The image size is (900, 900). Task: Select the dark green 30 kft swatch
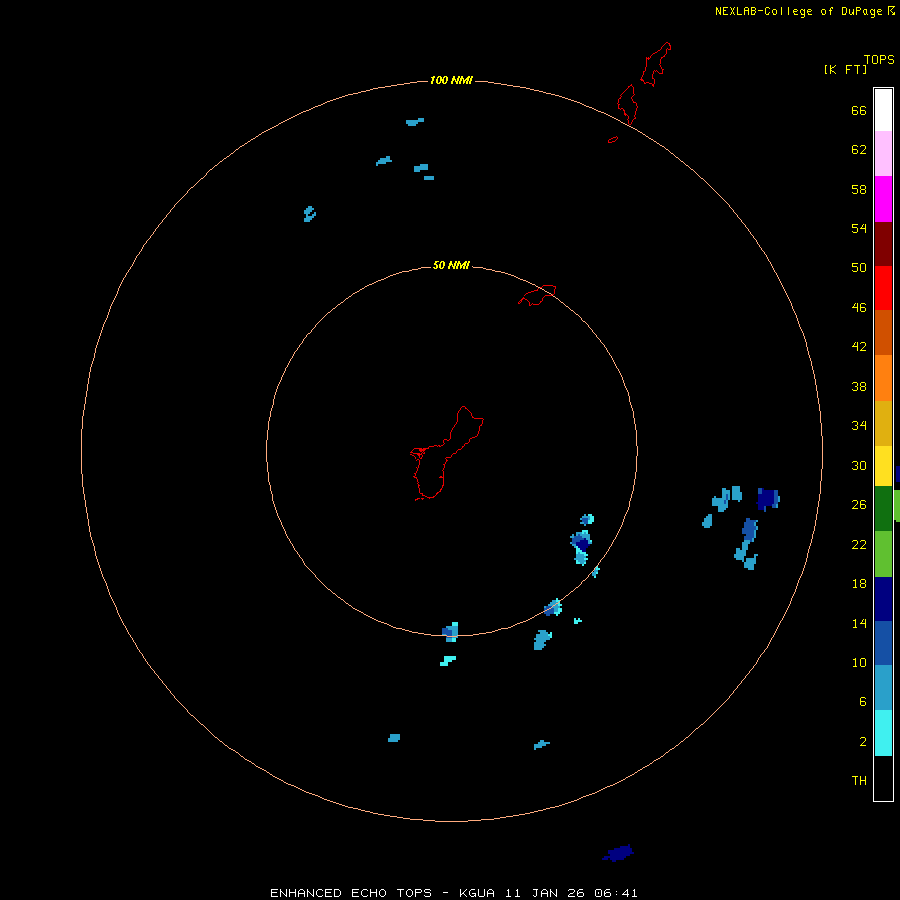pyautogui.click(x=883, y=509)
